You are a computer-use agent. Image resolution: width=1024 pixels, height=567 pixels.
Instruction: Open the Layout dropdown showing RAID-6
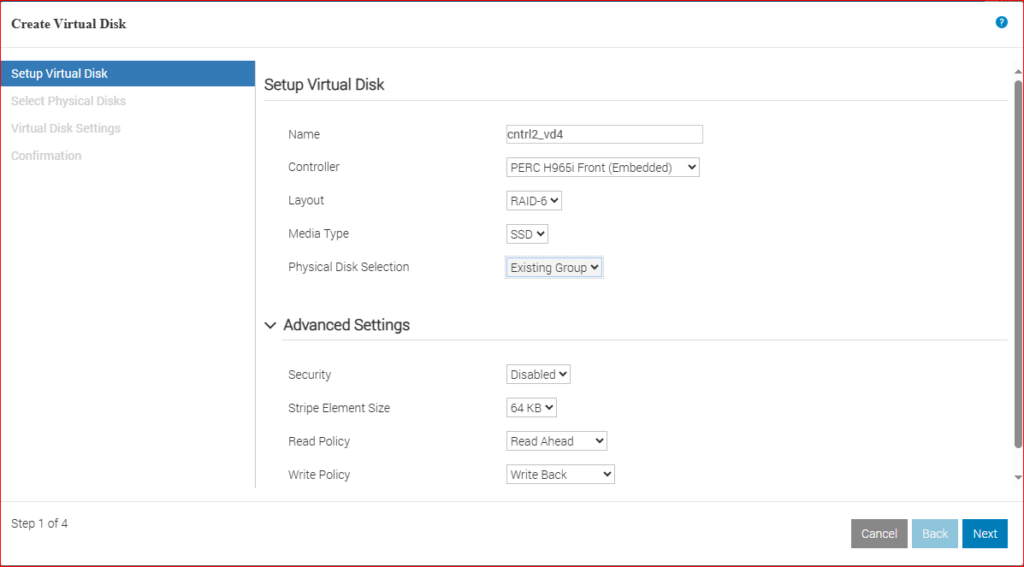coord(534,201)
